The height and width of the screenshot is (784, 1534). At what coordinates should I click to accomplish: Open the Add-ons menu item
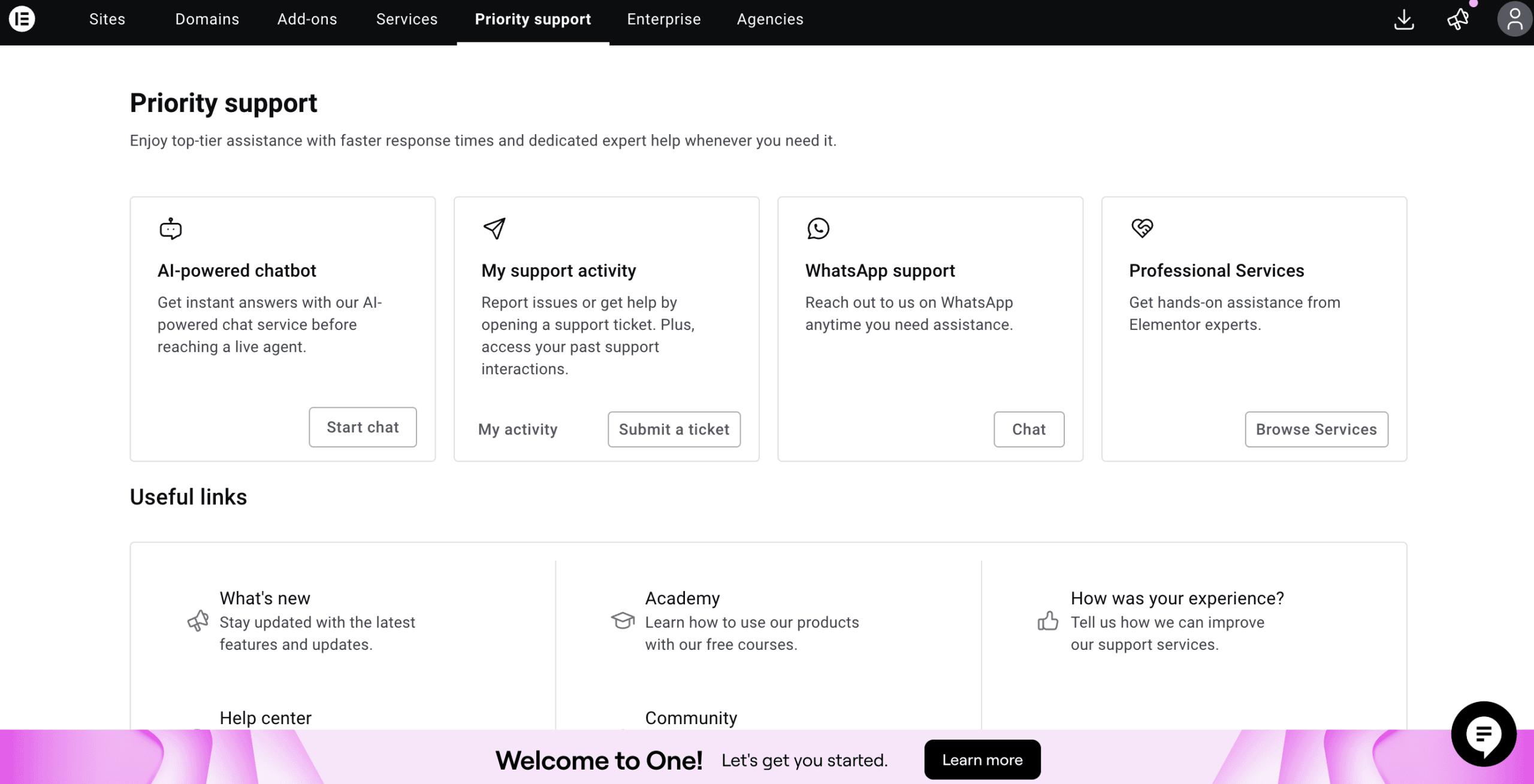[x=307, y=19]
